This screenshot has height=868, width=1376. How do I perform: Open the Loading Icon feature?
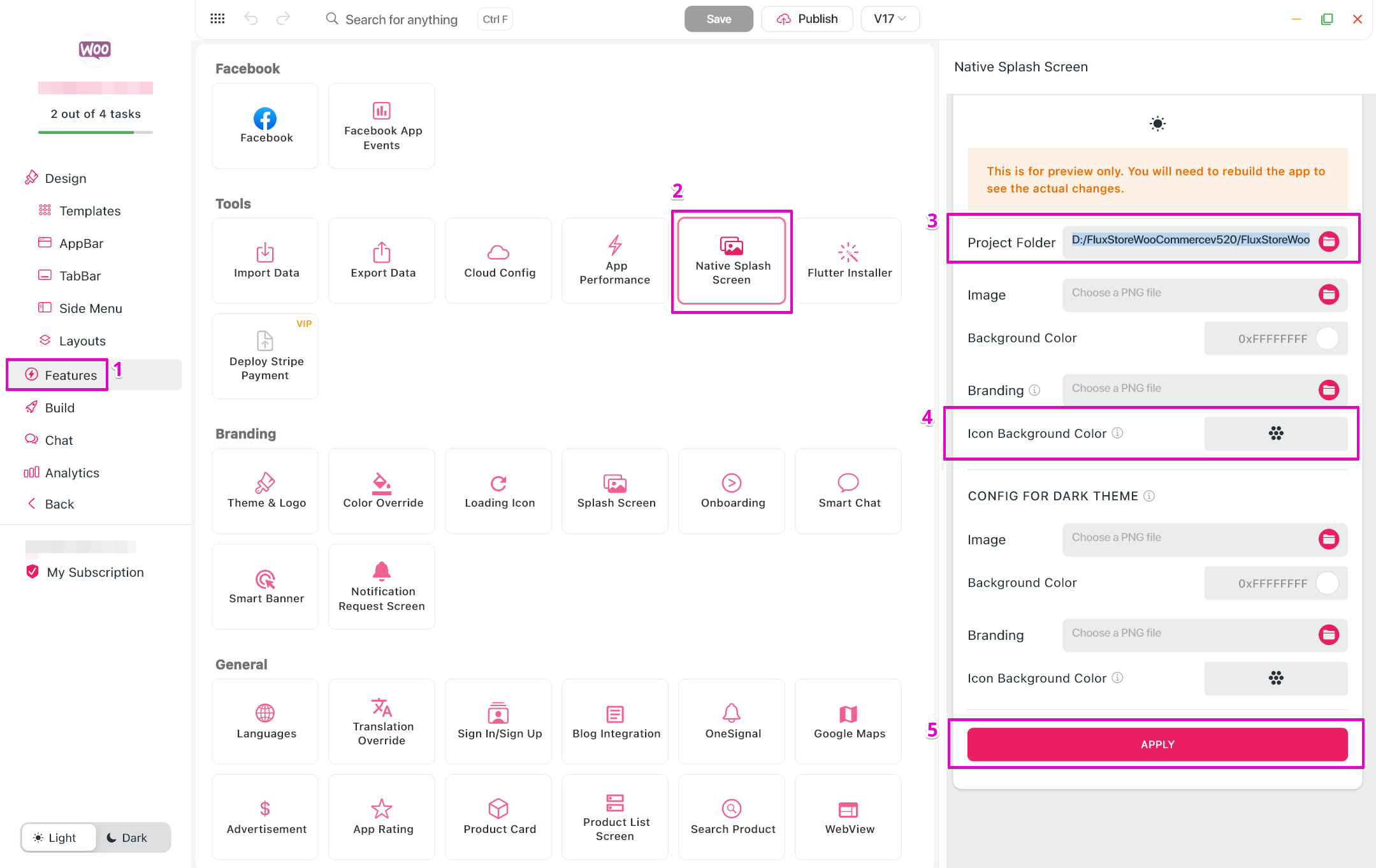point(498,491)
